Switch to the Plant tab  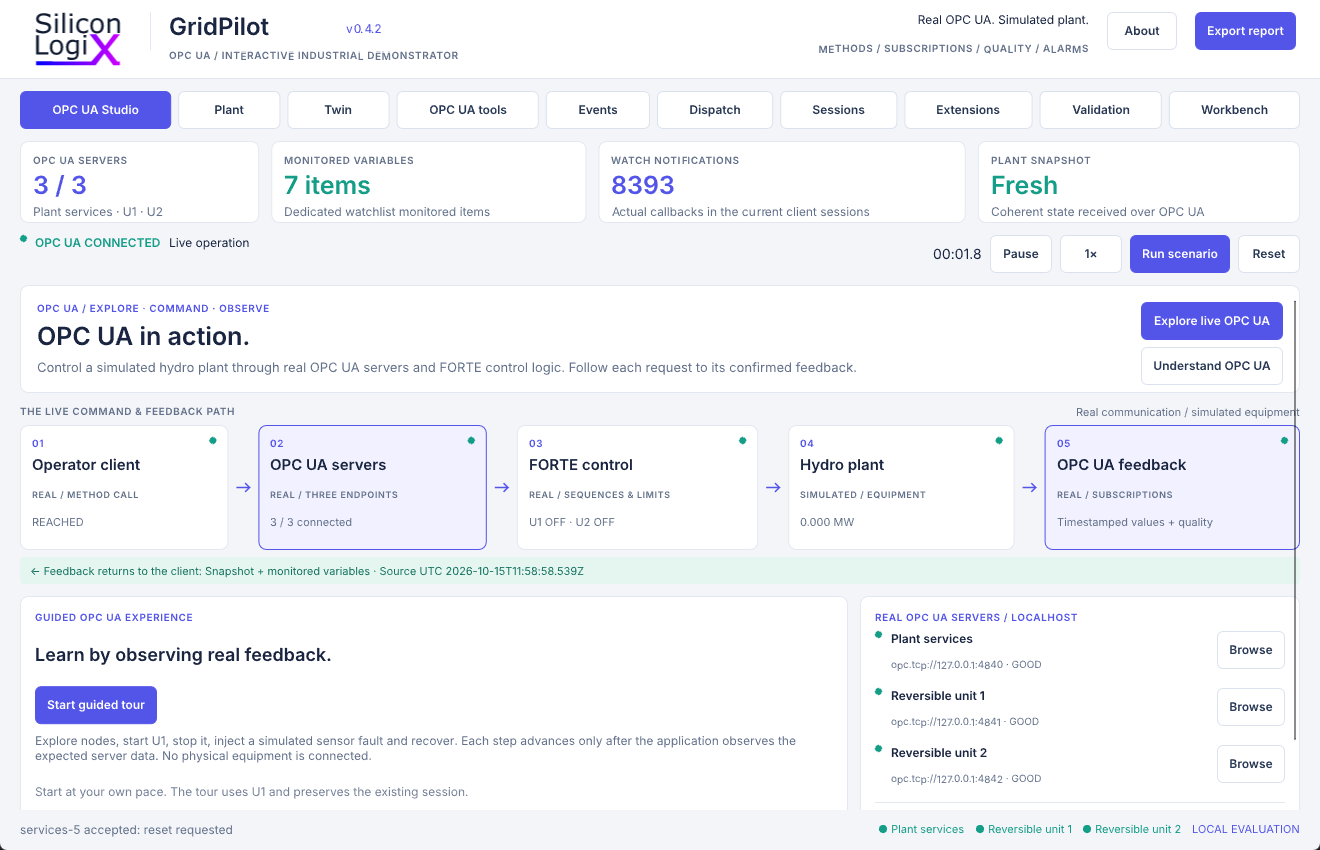tap(229, 110)
